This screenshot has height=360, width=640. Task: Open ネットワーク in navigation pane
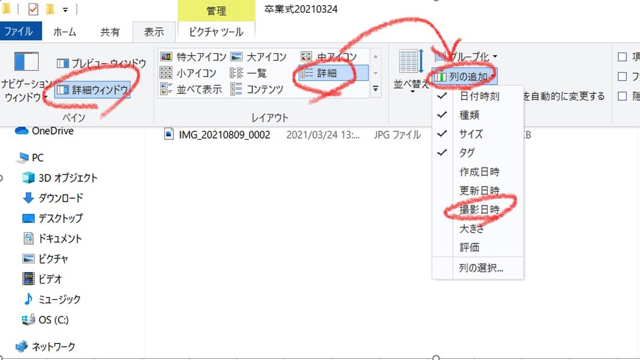coord(45,347)
